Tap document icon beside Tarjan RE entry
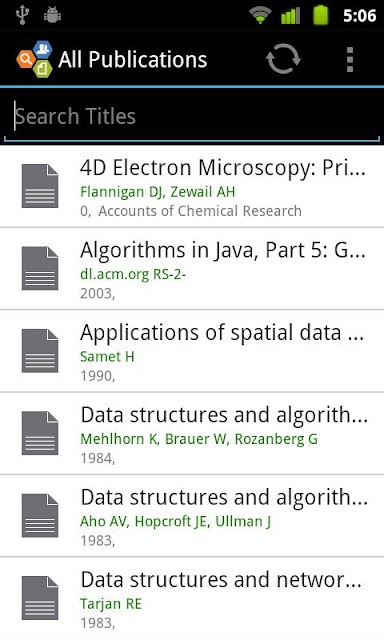Screen dimensions: 384x640 [40, 598]
